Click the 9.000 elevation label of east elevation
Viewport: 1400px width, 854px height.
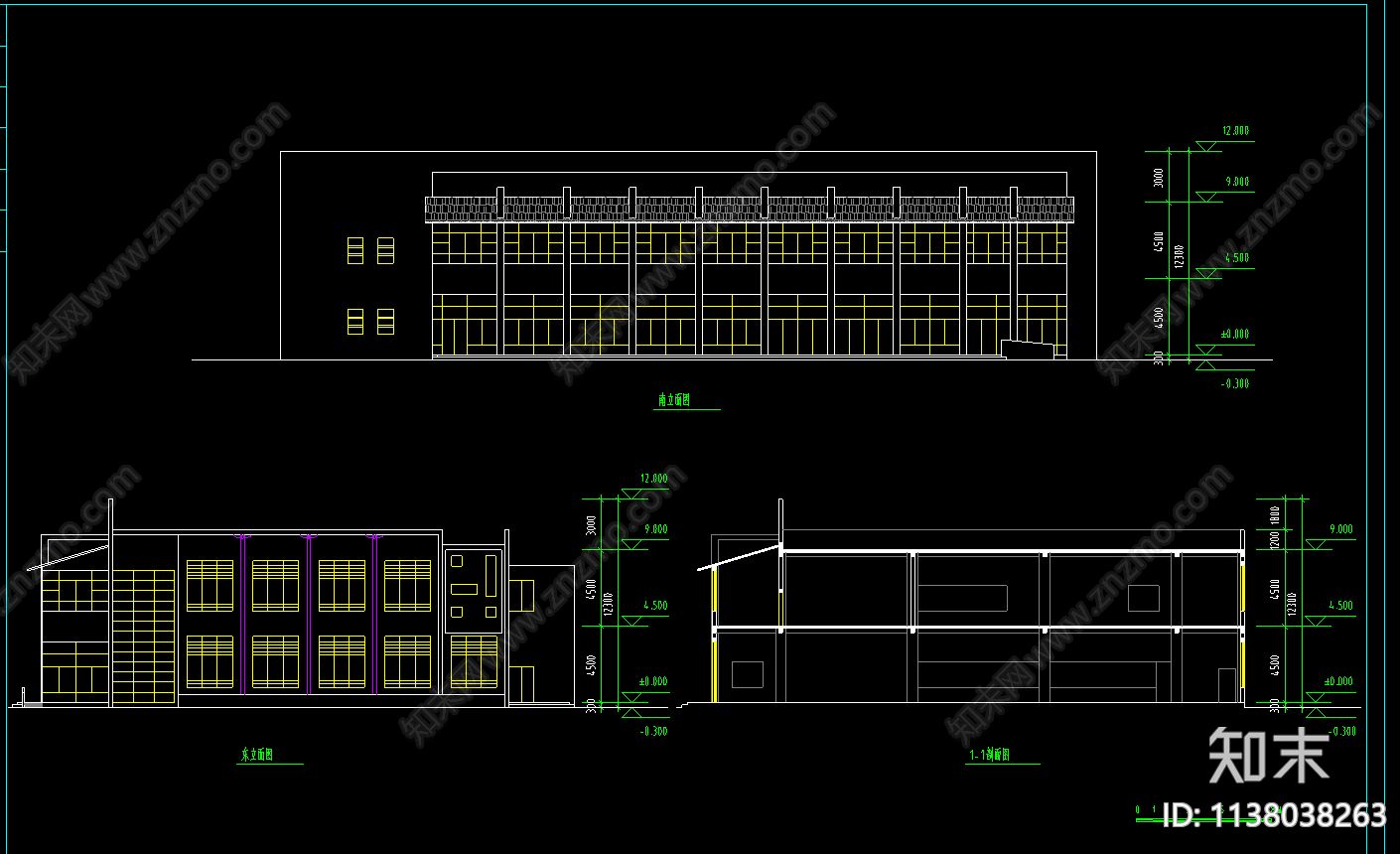coord(655,529)
